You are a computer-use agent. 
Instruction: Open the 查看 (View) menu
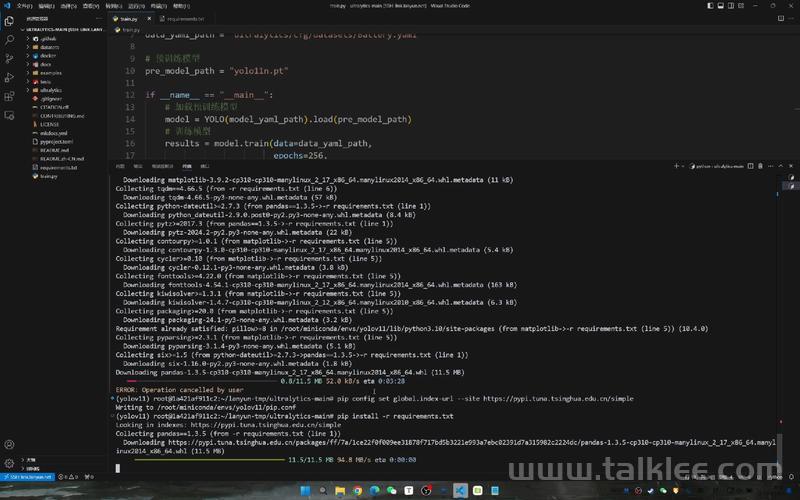pos(91,6)
